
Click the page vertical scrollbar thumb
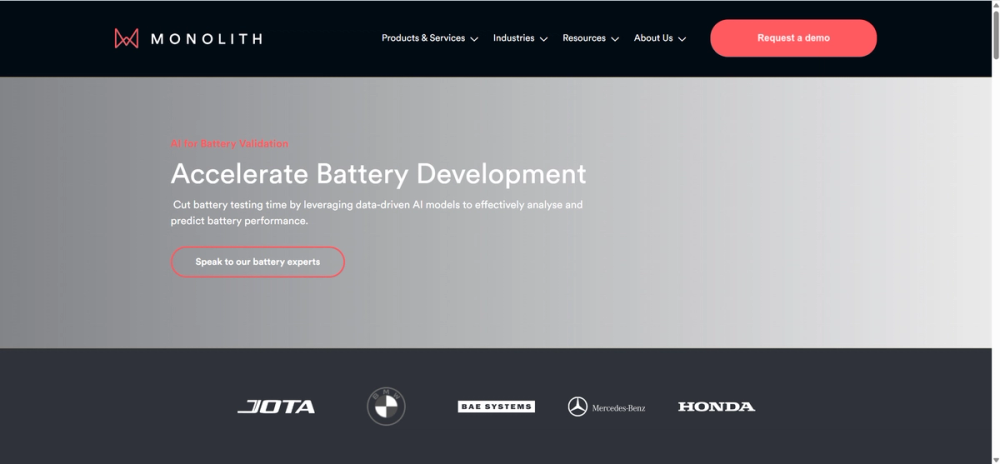tap(996, 35)
